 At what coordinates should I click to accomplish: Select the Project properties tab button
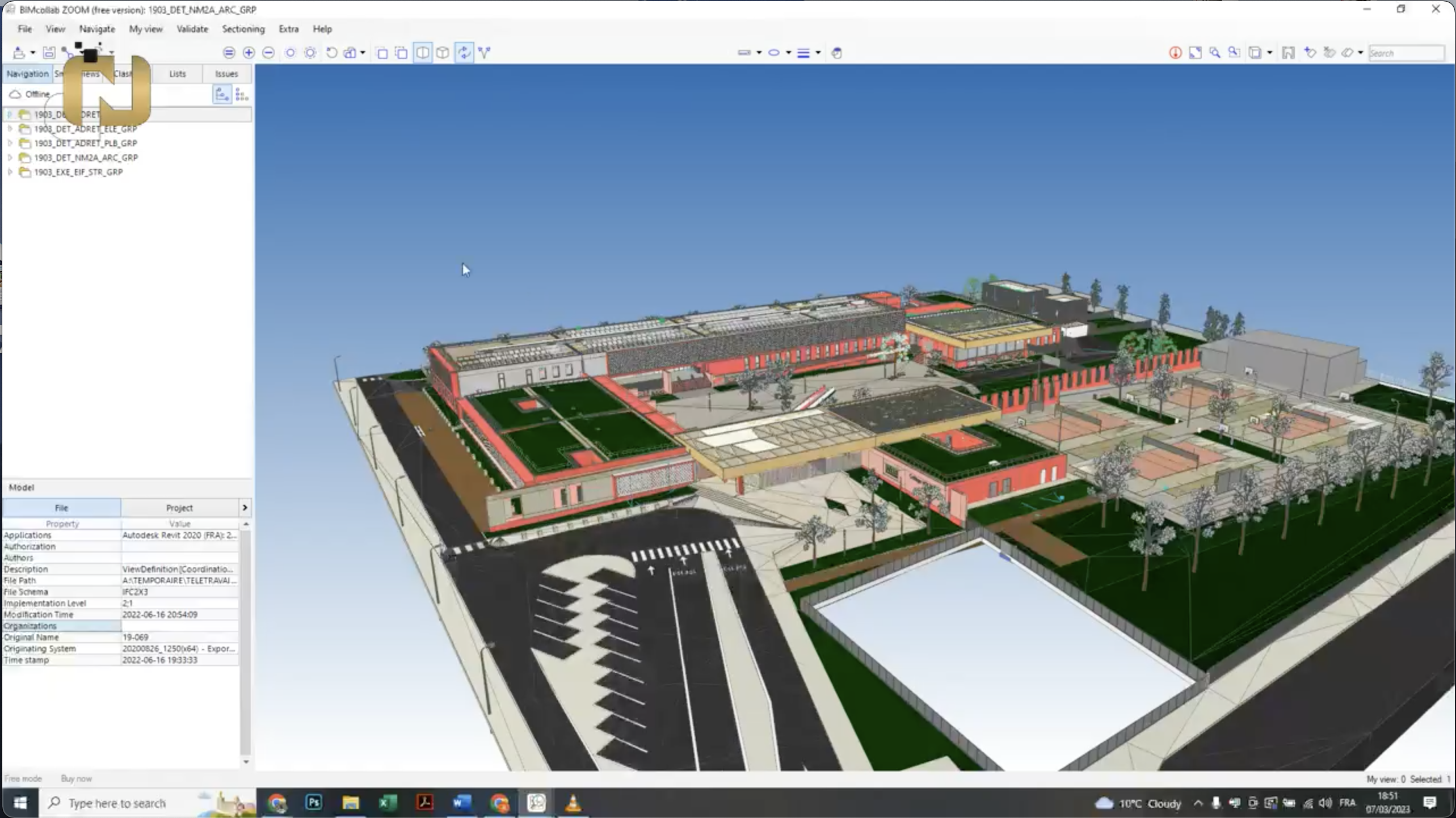click(x=179, y=508)
